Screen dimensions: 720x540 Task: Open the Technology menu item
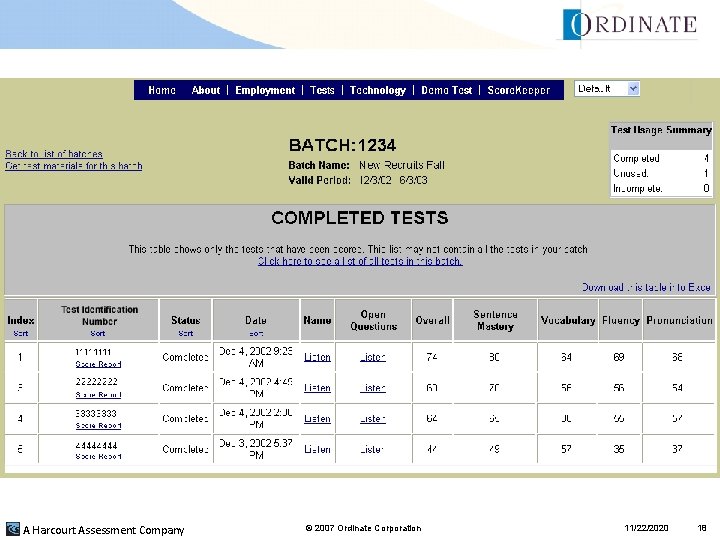[378, 90]
